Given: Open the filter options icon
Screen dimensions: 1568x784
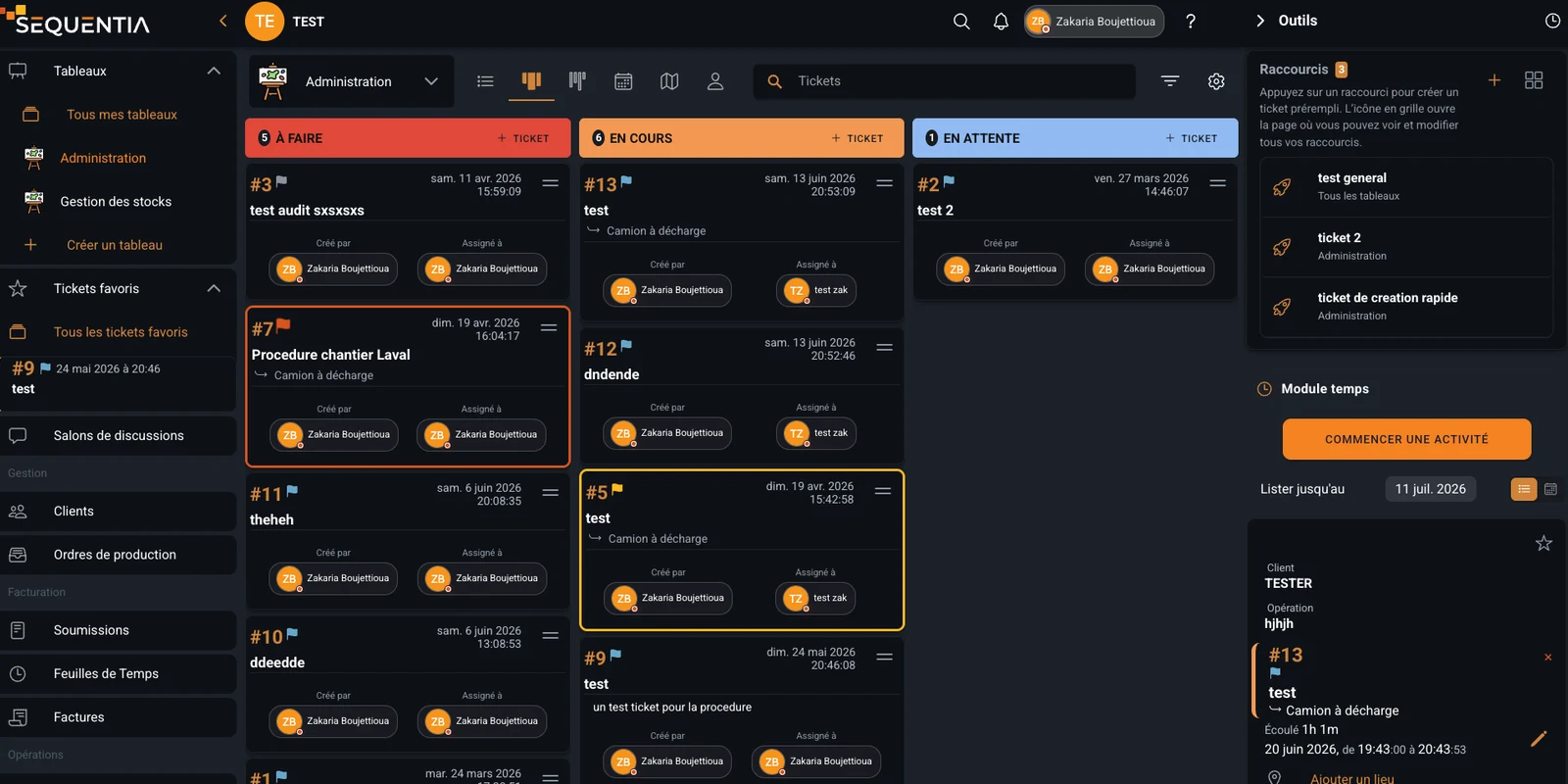Looking at the screenshot, I should pyautogui.click(x=1170, y=81).
